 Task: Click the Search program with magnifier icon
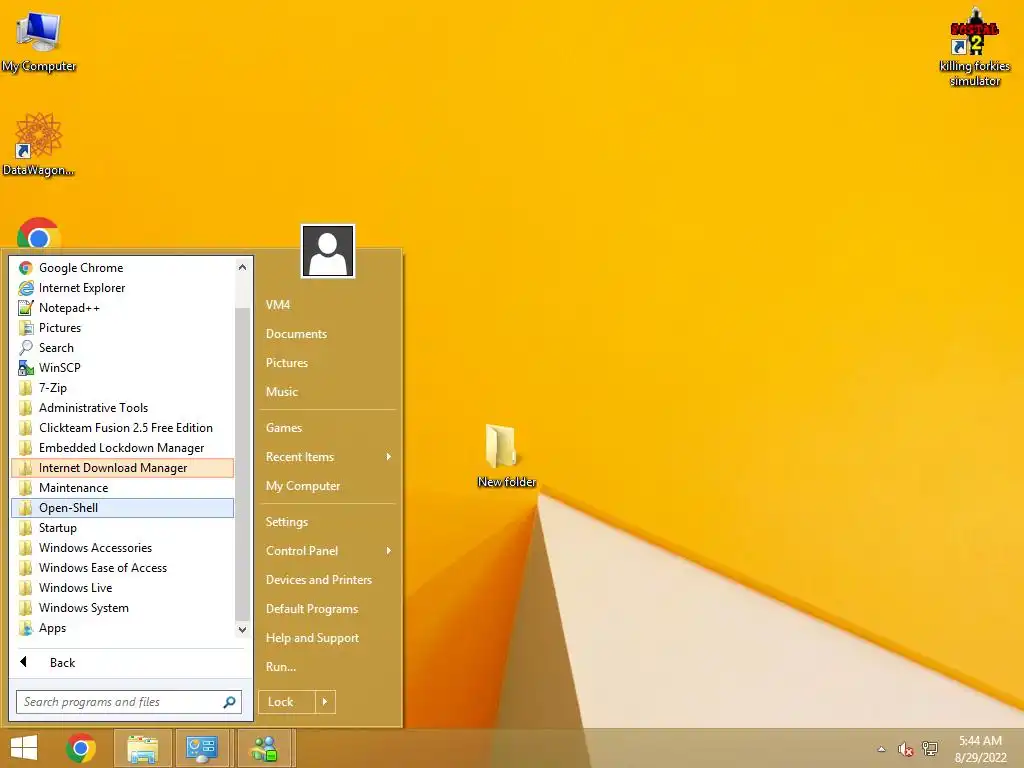pyautogui.click(x=122, y=348)
